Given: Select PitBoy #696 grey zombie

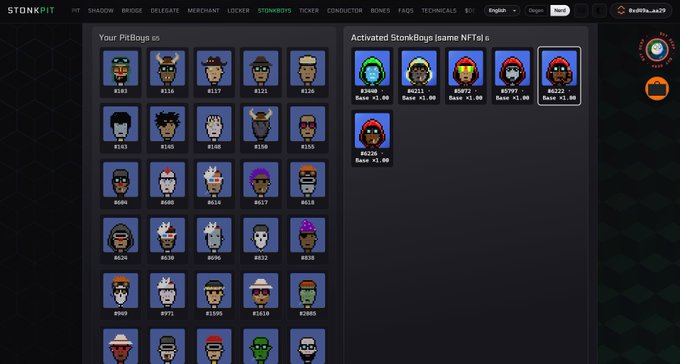Looking at the screenshot, I should pyautogui.click(x=214, y=239).
